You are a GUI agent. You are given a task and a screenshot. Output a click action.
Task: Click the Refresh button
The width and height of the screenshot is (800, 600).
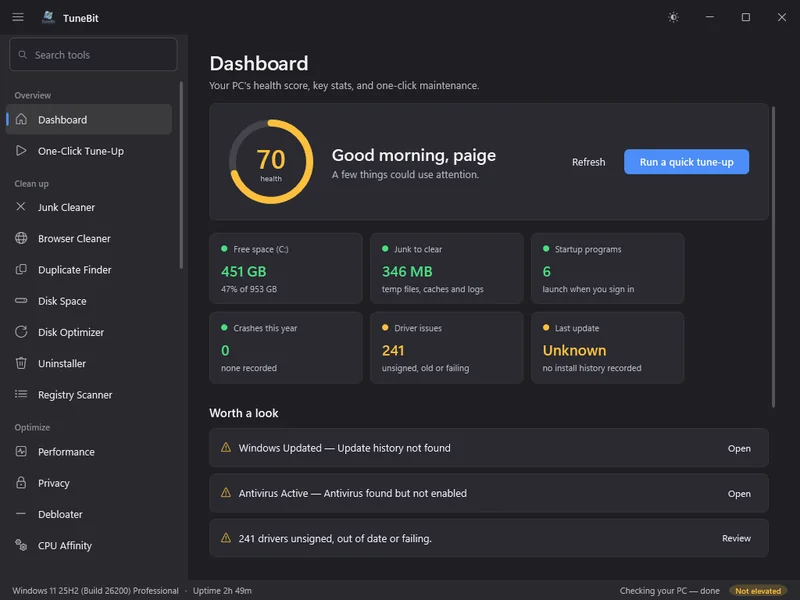588,162
